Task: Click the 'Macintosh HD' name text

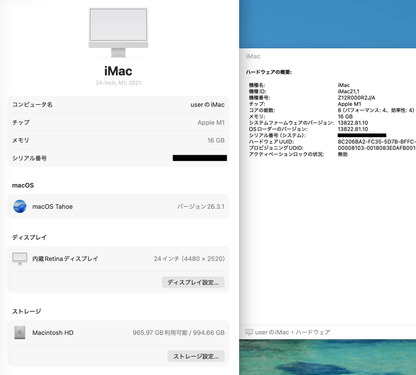Action: (x=53, y=333)
